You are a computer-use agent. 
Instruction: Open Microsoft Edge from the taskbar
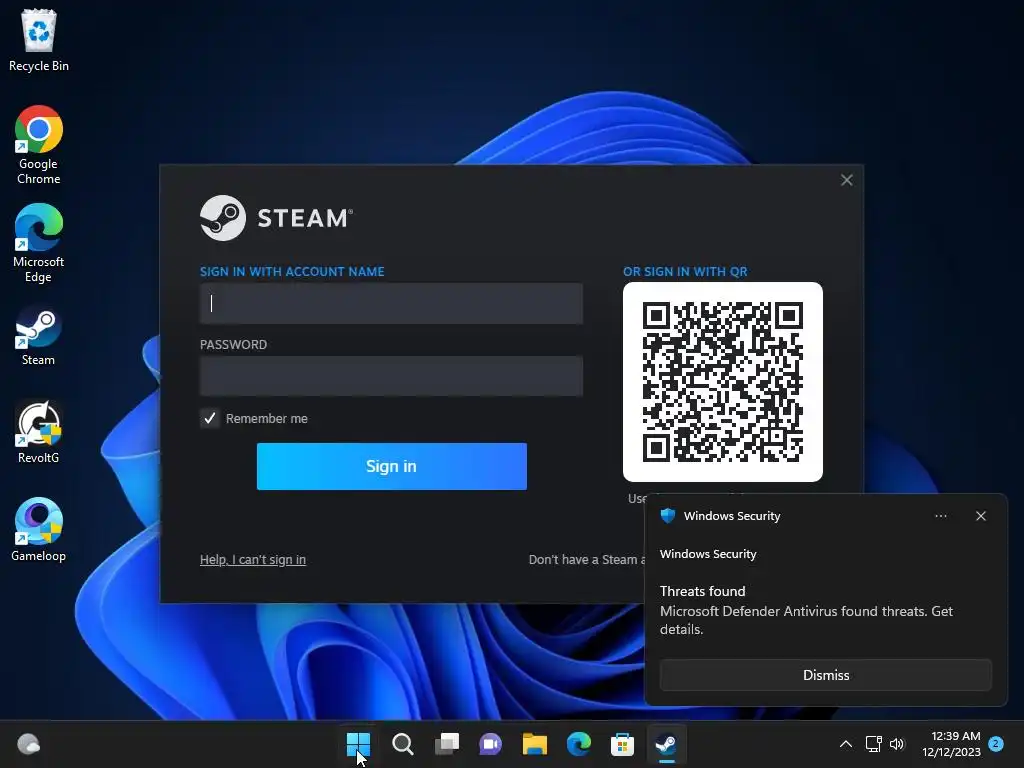coord(579,744)
